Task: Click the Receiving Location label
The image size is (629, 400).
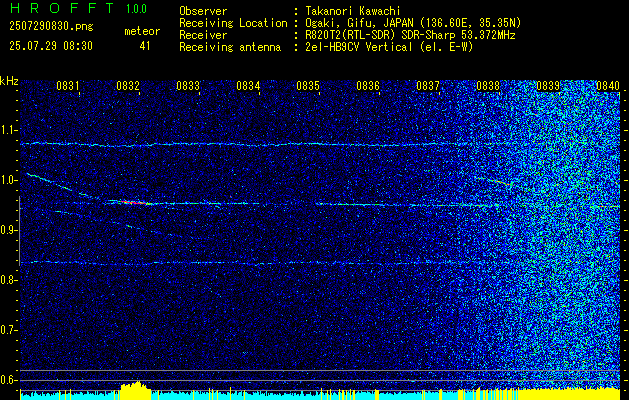Action: pyautogui.click(x=233, y=23)
